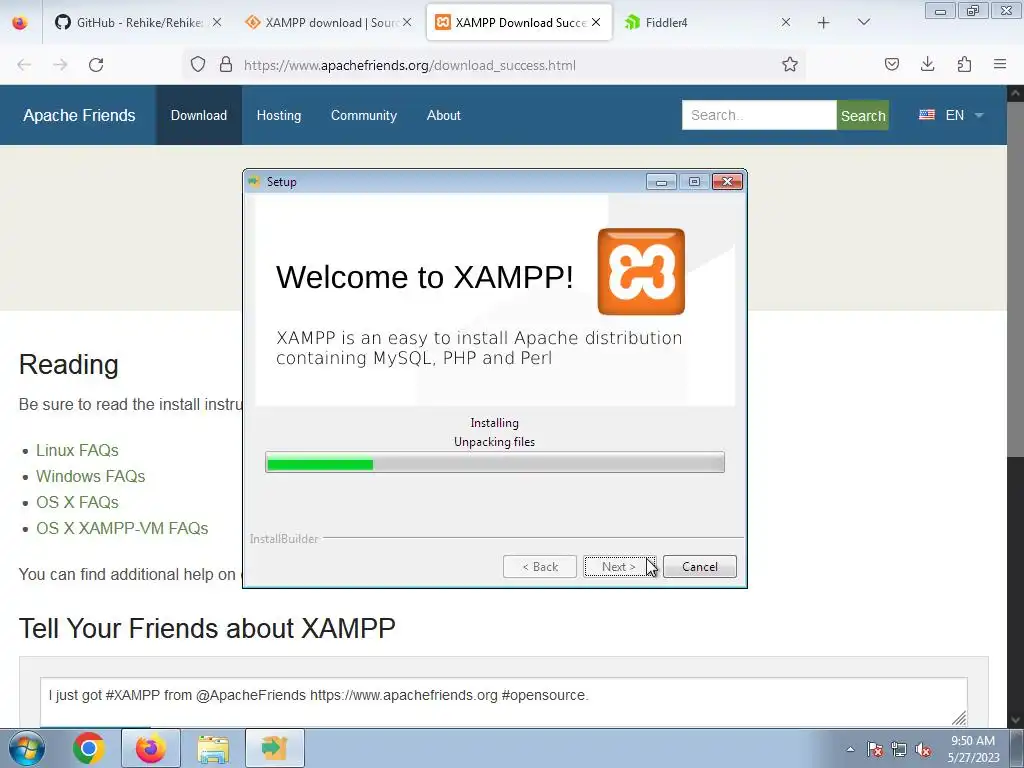
Task: Open Windows Explorer from the taskbar
Action: point(213,748)
